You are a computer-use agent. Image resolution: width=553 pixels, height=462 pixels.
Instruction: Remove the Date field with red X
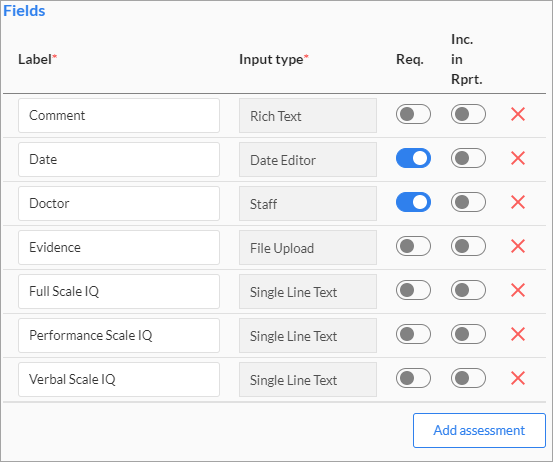518,158
